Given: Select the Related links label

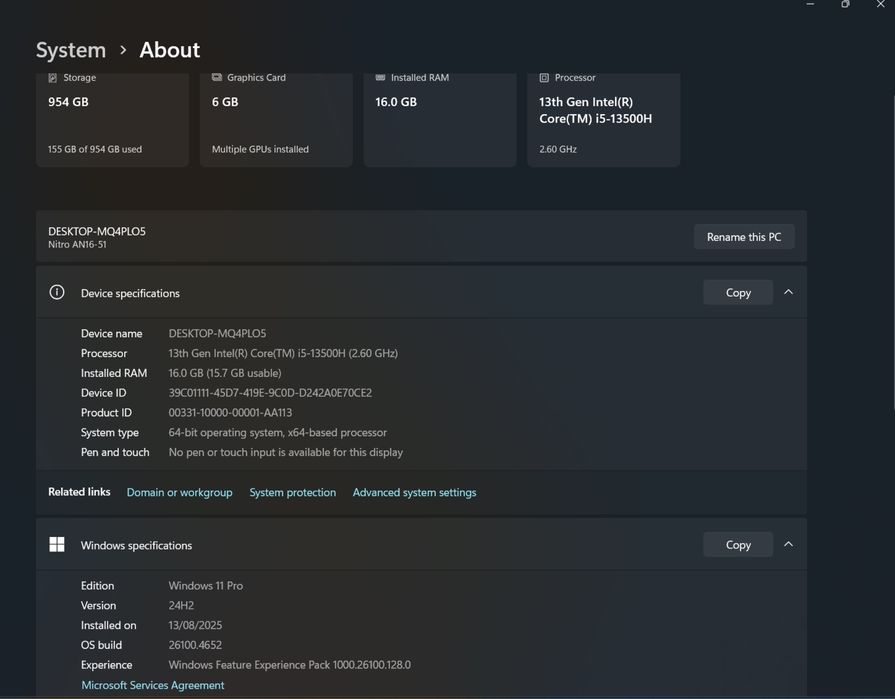Looking at the screenshot, I should pos(79,492).
